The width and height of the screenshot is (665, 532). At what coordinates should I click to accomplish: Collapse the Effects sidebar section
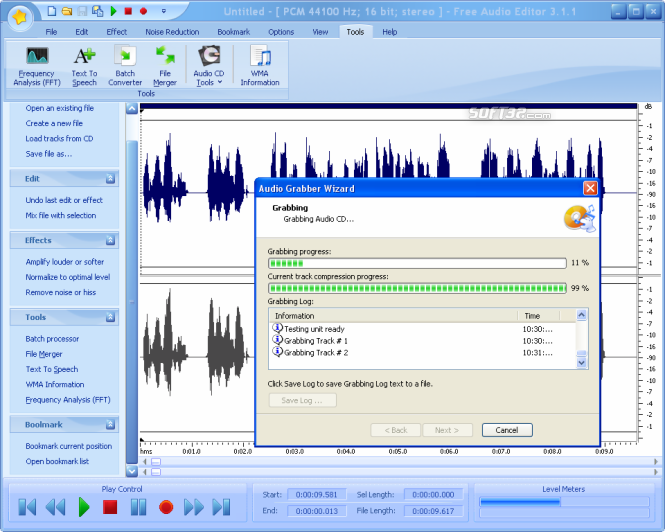pos(110,241)
